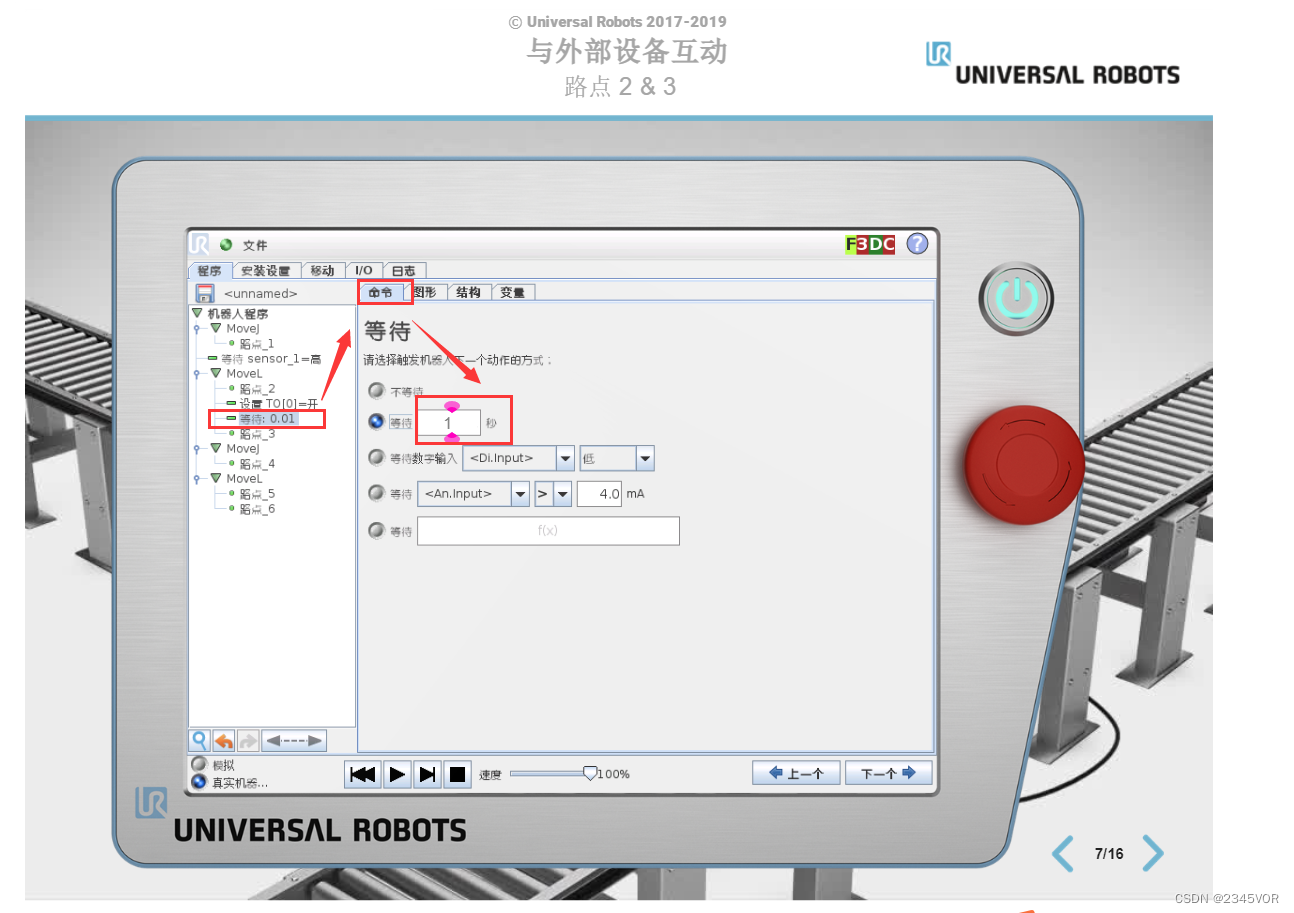Switch to 模拟 simulation mode
The width and height of the screenshot is (1294, 913).
point(199,765)
